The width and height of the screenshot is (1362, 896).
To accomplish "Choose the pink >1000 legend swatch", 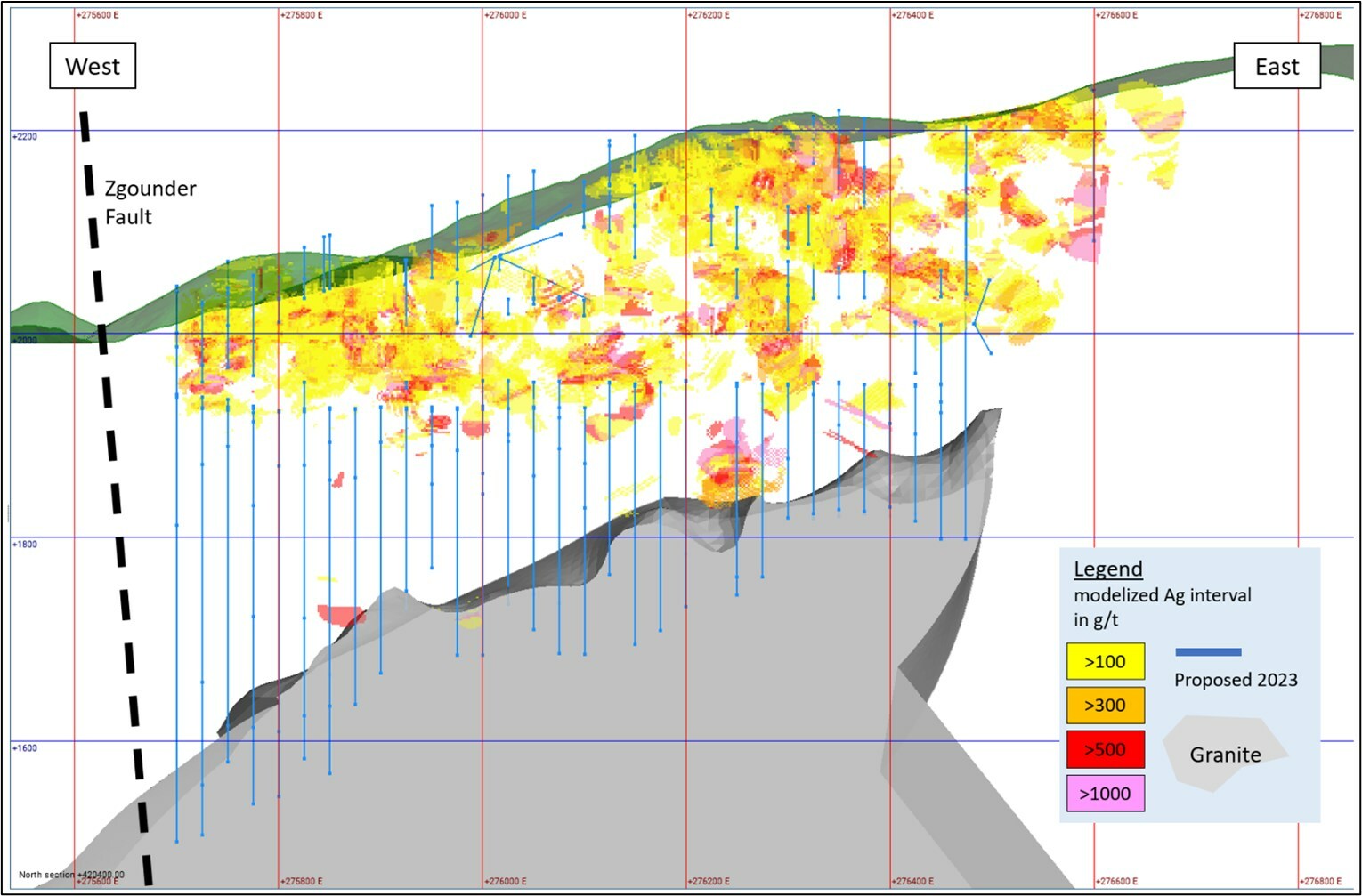I will pyautogui.click(x=1105, y=794).
